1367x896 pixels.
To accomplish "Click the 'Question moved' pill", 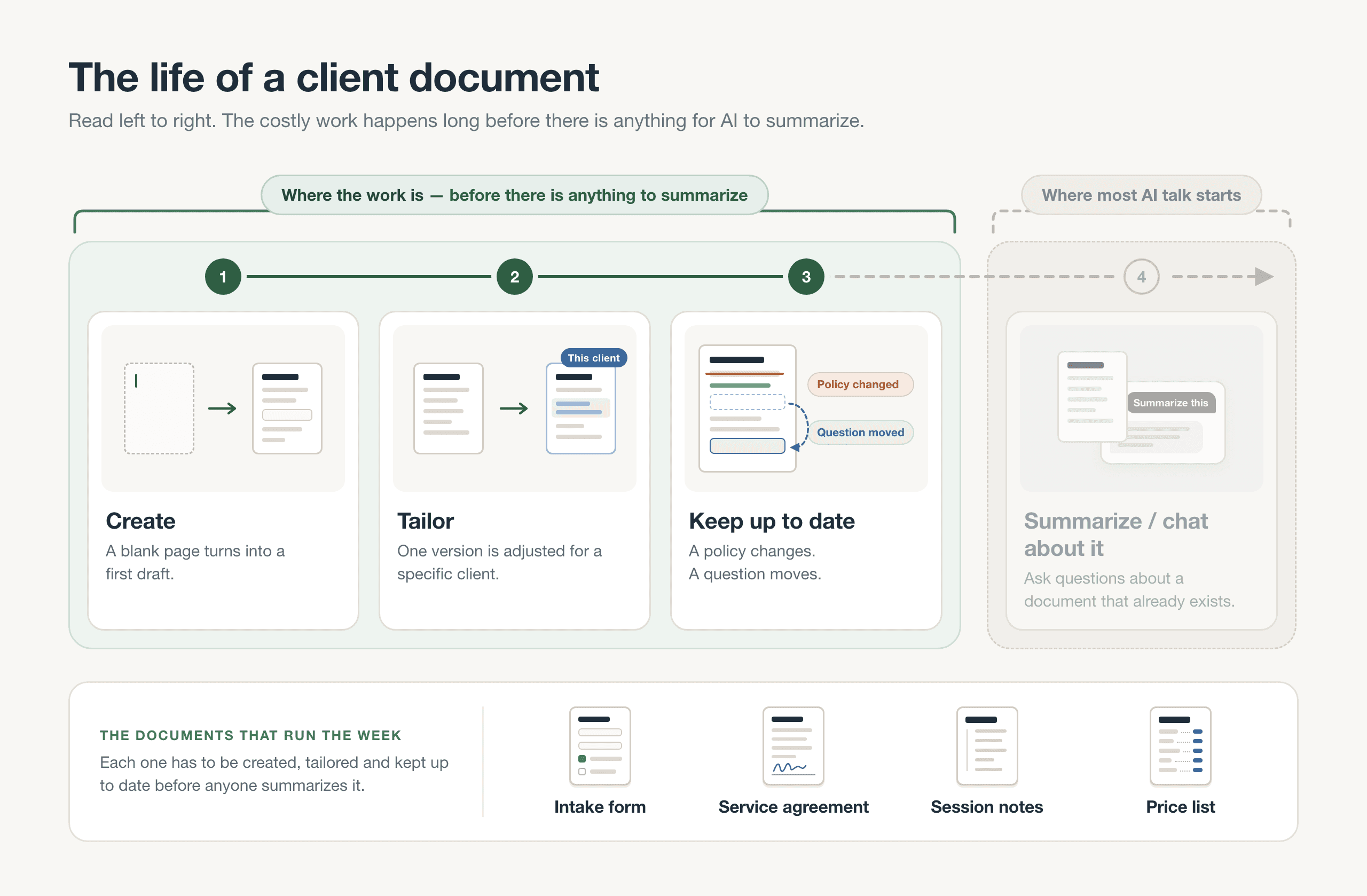I will (x=860, y=433).
